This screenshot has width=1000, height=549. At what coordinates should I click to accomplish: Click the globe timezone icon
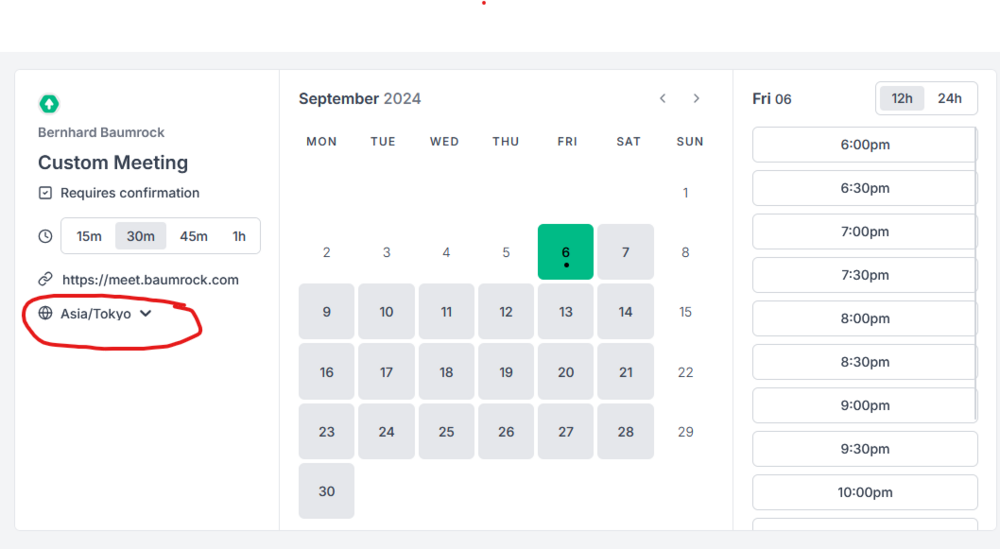point(45,313)
